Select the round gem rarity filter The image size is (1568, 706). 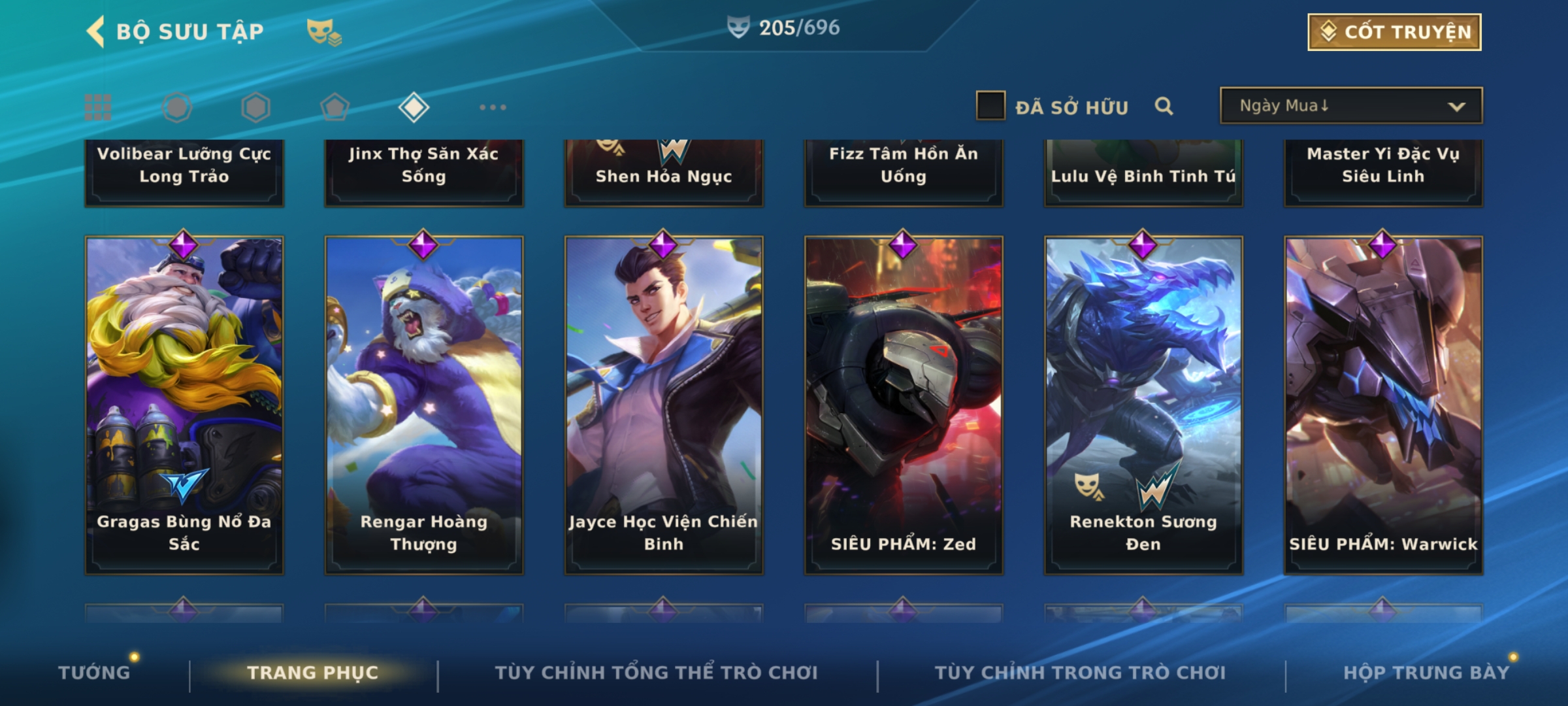click(177, 107)
